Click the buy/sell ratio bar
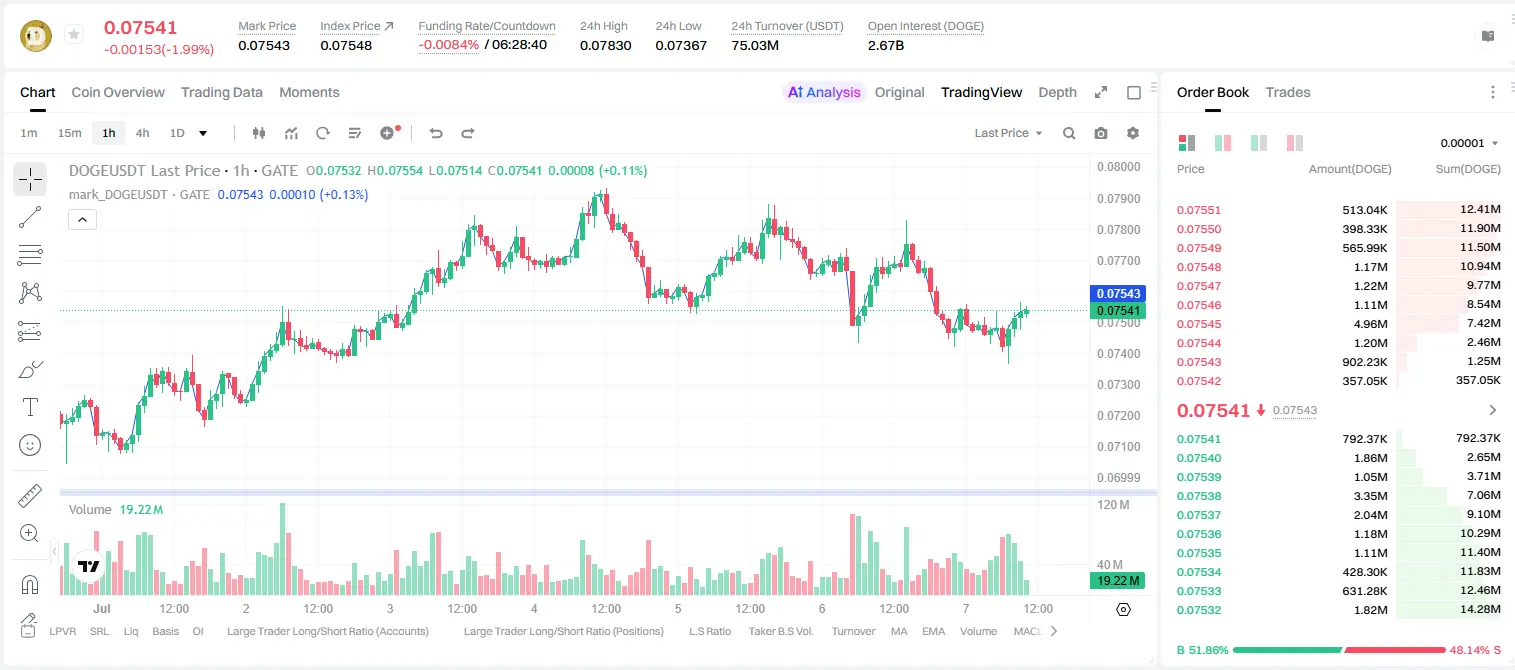 point(1339,649)
